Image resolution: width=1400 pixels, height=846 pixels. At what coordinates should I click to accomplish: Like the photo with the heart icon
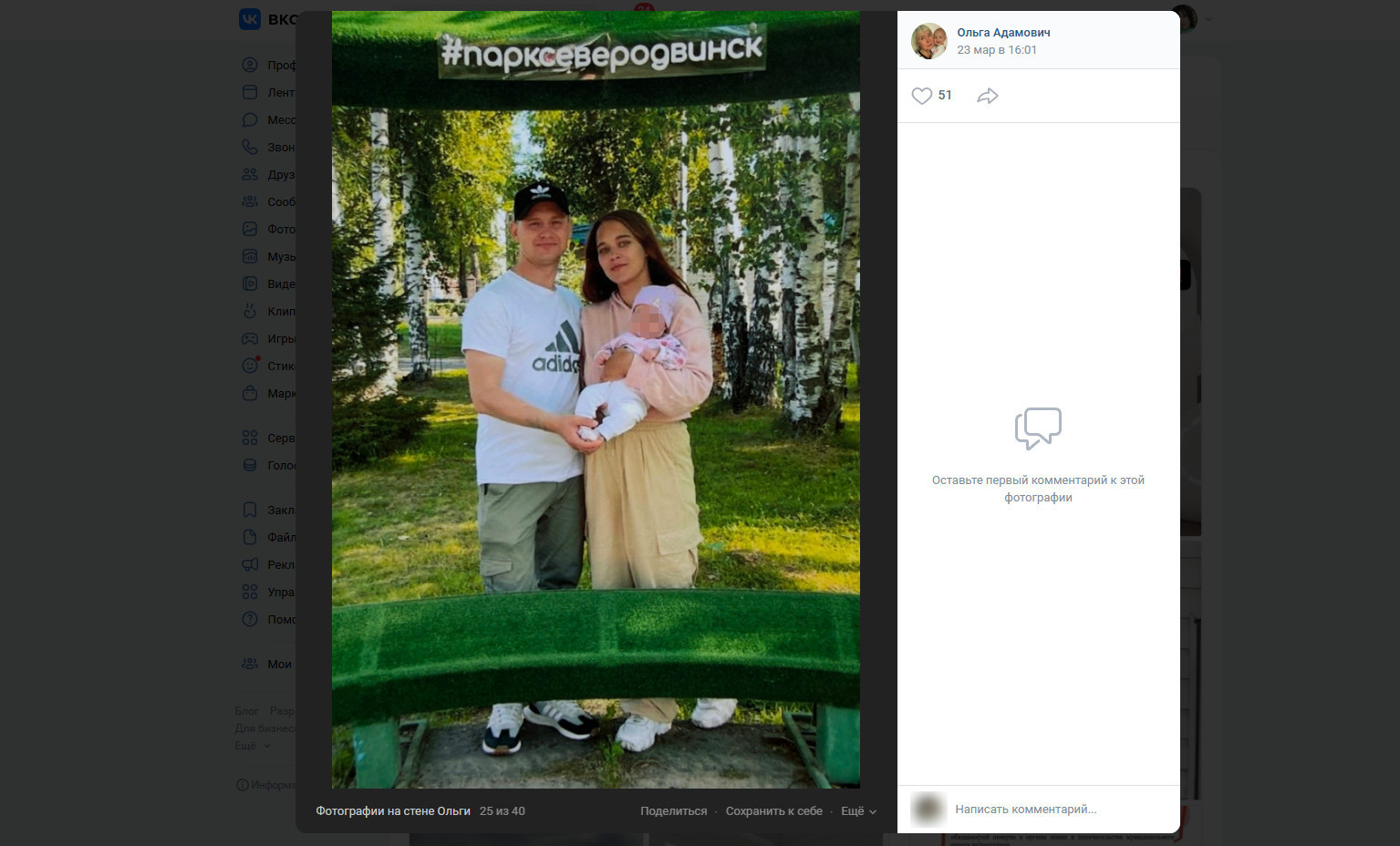pos(921,96)
